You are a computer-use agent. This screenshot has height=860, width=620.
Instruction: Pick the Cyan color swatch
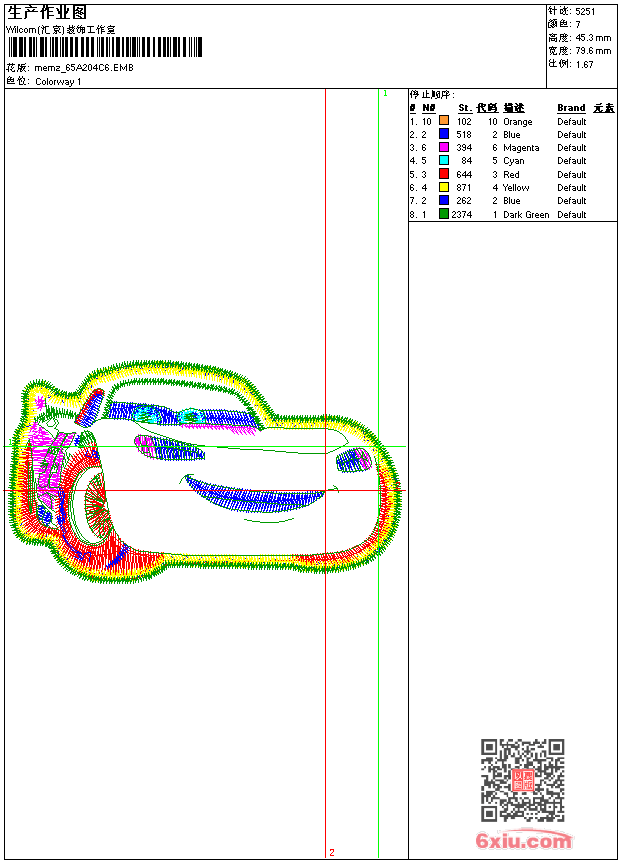[444, 160]
